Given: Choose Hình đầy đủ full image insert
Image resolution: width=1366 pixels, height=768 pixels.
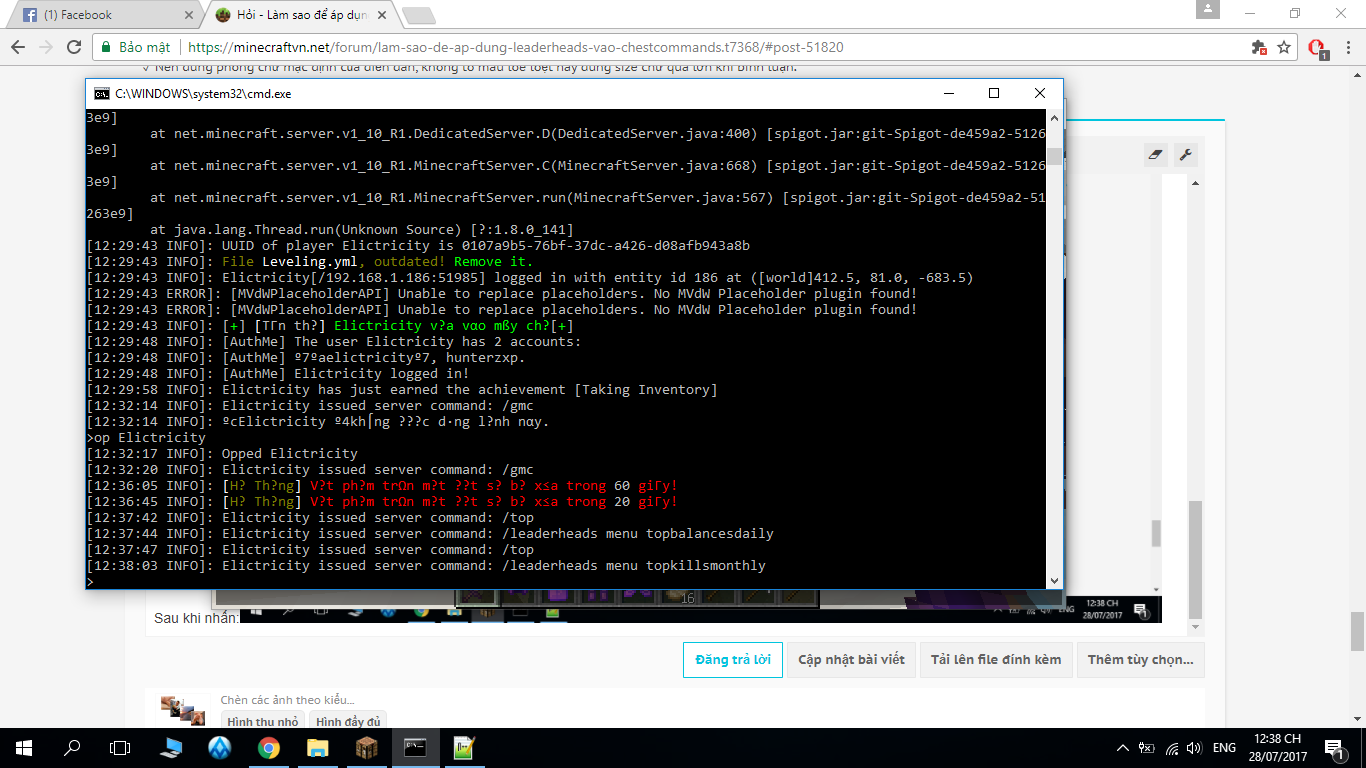Looking at the screenshot, I should point(348,721).
